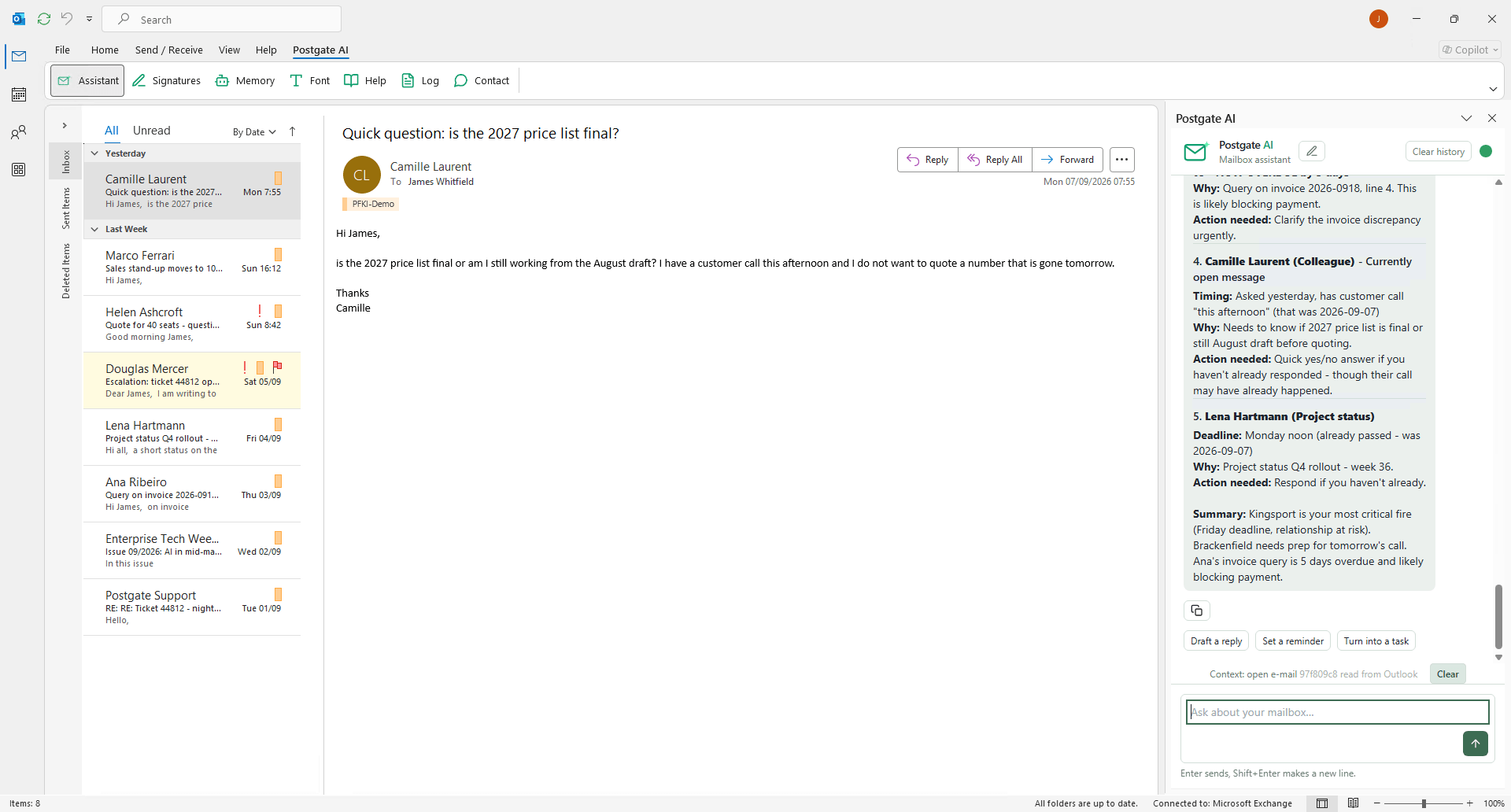Open the more actions ellipsis on the email
Image resolution: width=1511 pixels, height=812 pixels.
1121,160
